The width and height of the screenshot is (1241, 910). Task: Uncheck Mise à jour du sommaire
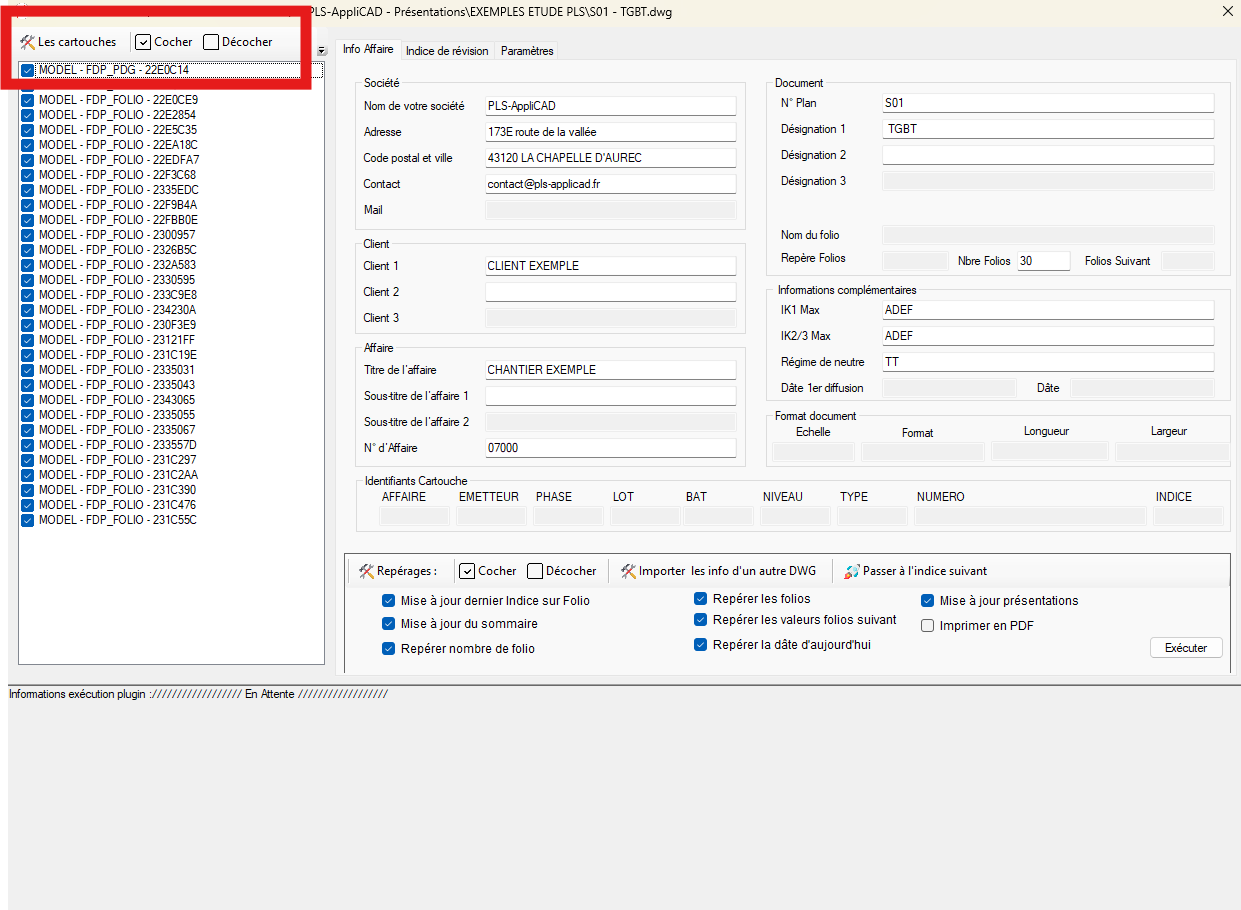(388, 624)
